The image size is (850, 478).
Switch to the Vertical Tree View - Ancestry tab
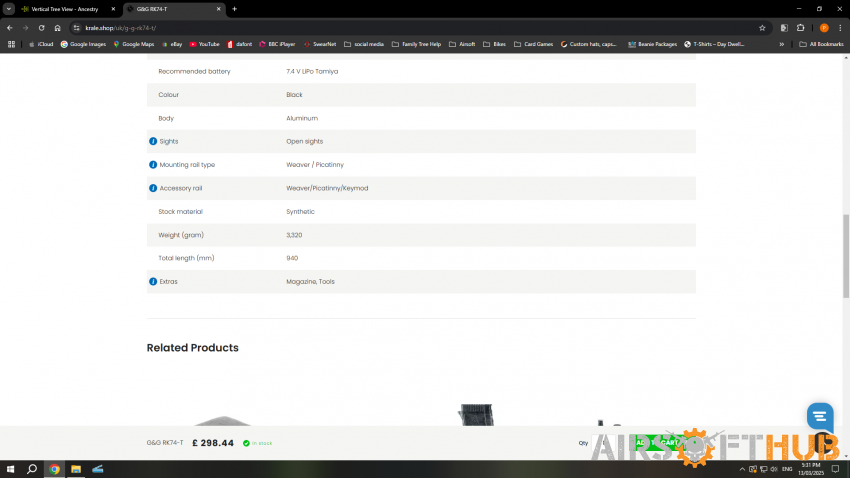[x=65, y=9]
